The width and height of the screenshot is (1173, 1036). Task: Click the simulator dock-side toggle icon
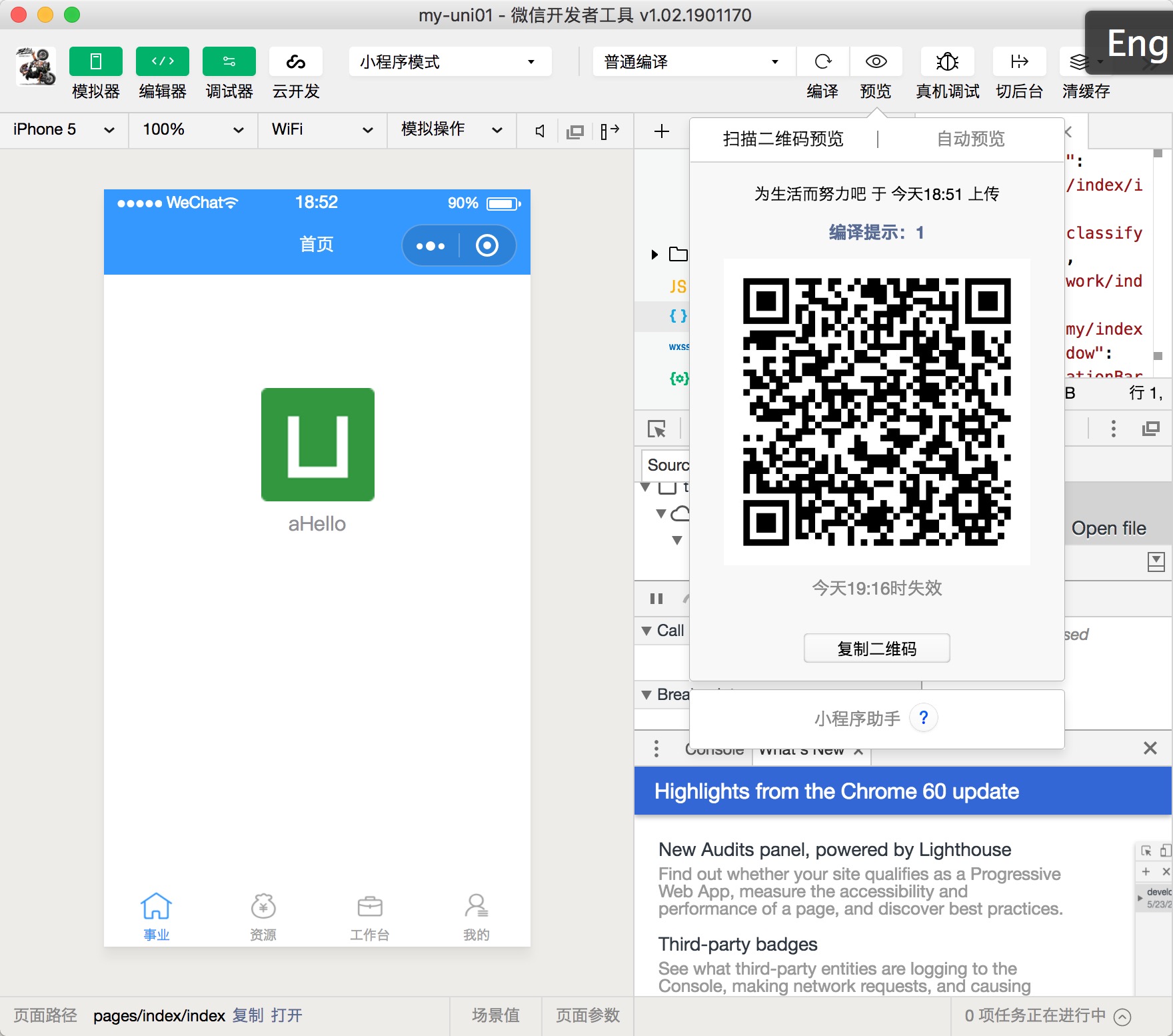coord(609,131)
